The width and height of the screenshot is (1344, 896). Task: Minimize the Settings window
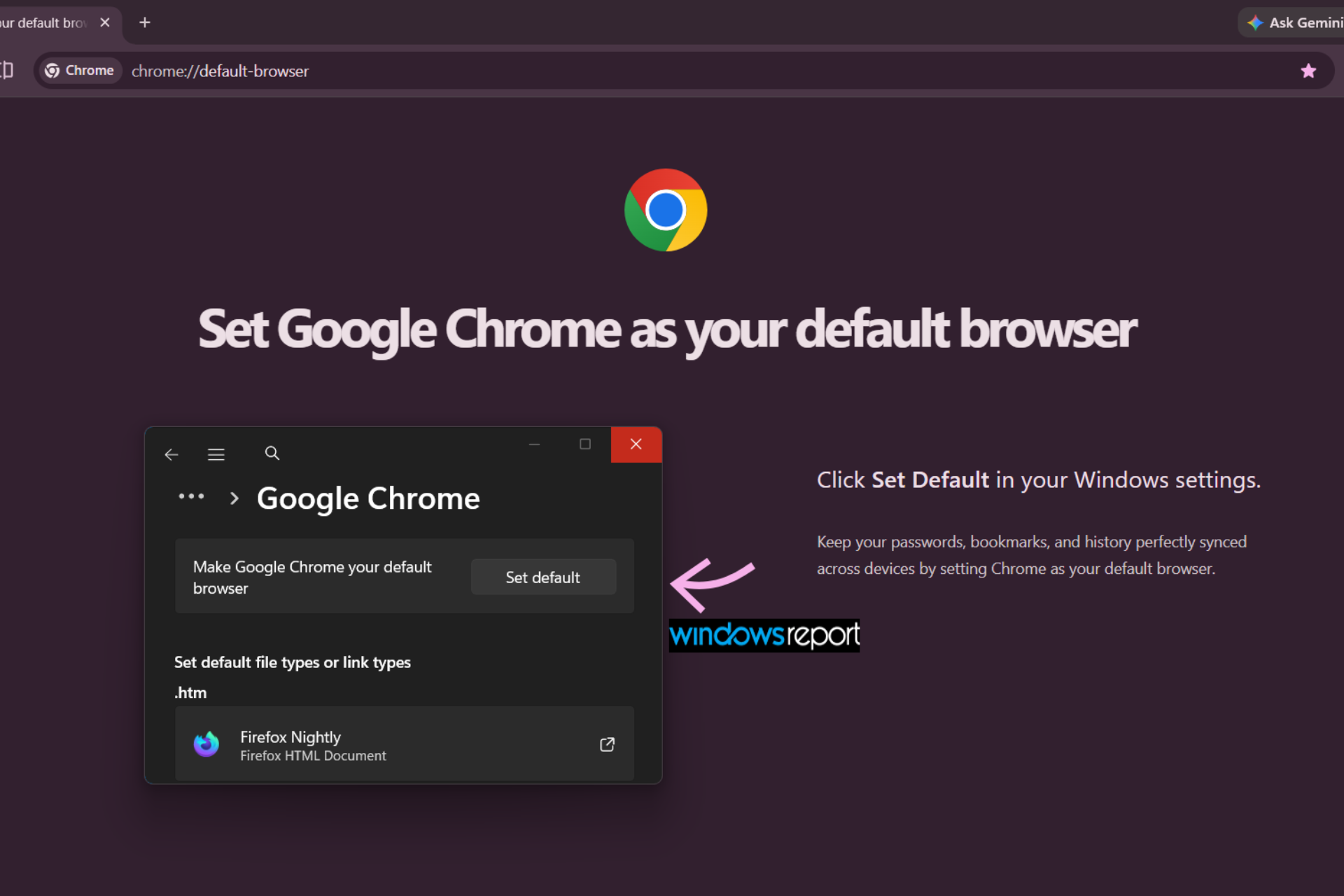[534, 444]
